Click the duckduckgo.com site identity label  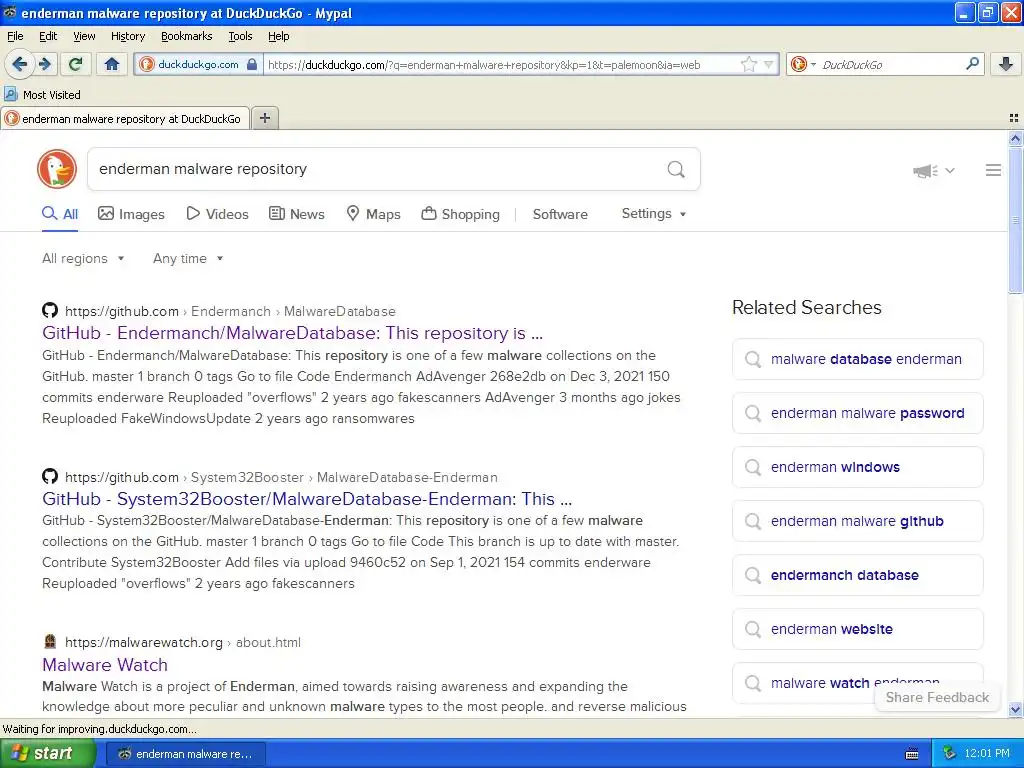(198, 64)
